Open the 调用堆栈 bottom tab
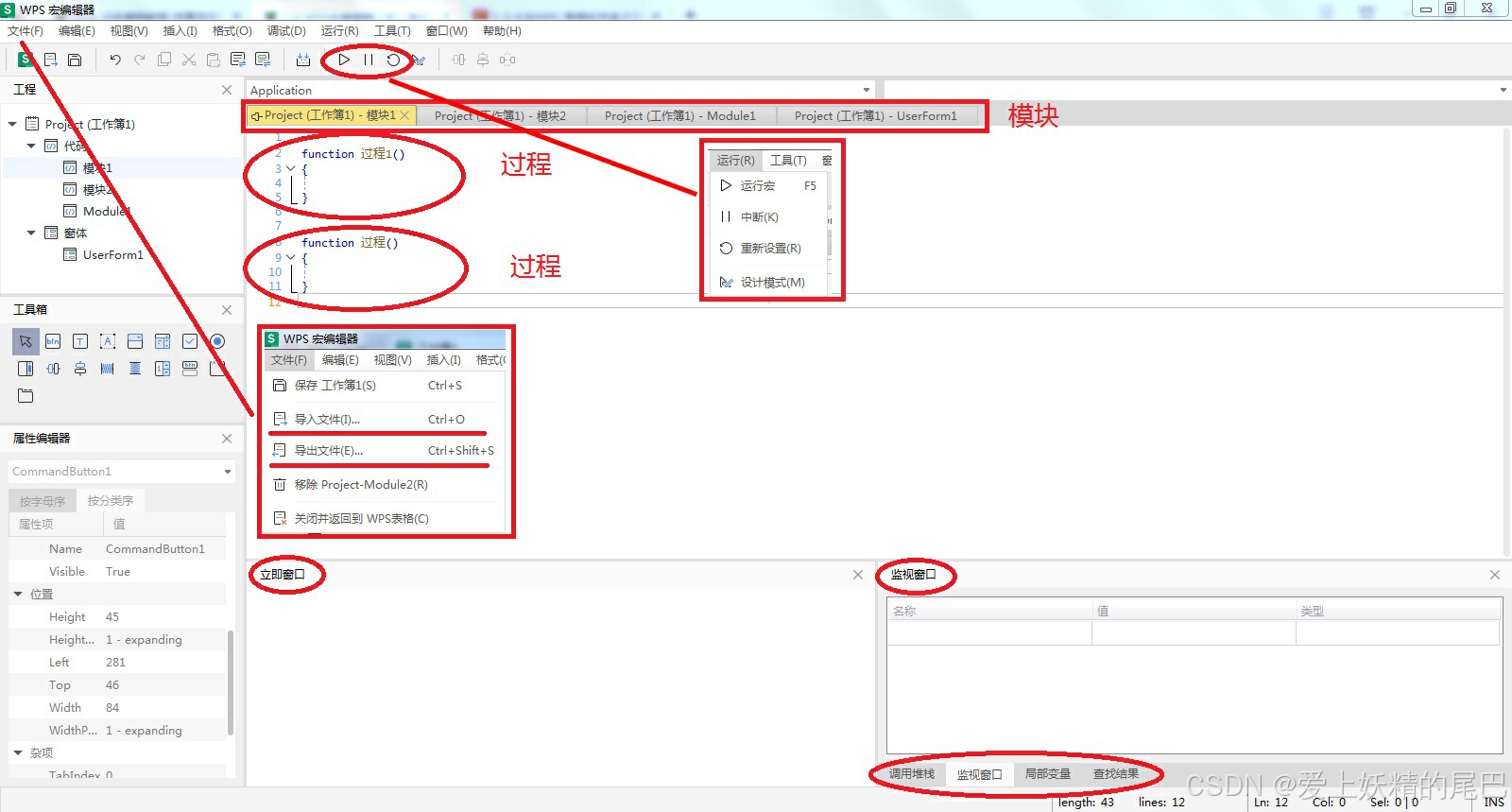The height and width of the screenshot is (812, 1512). (x=912, y=774)
